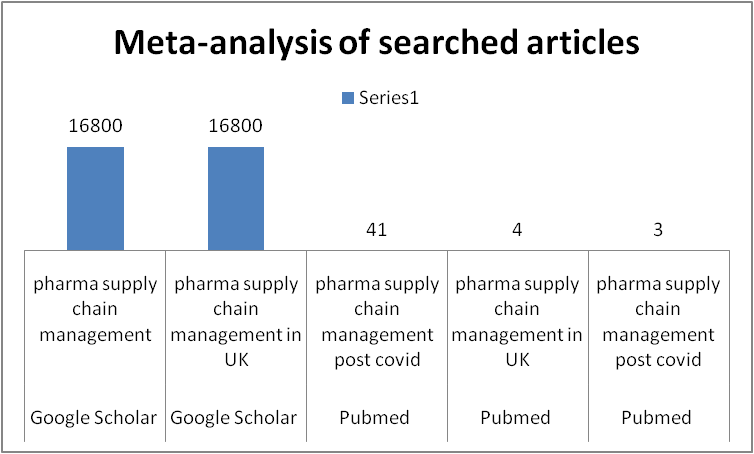Select the Pubmed label under the 41 value
Viewport: 754px width, 454px height.
coord(377,418)
